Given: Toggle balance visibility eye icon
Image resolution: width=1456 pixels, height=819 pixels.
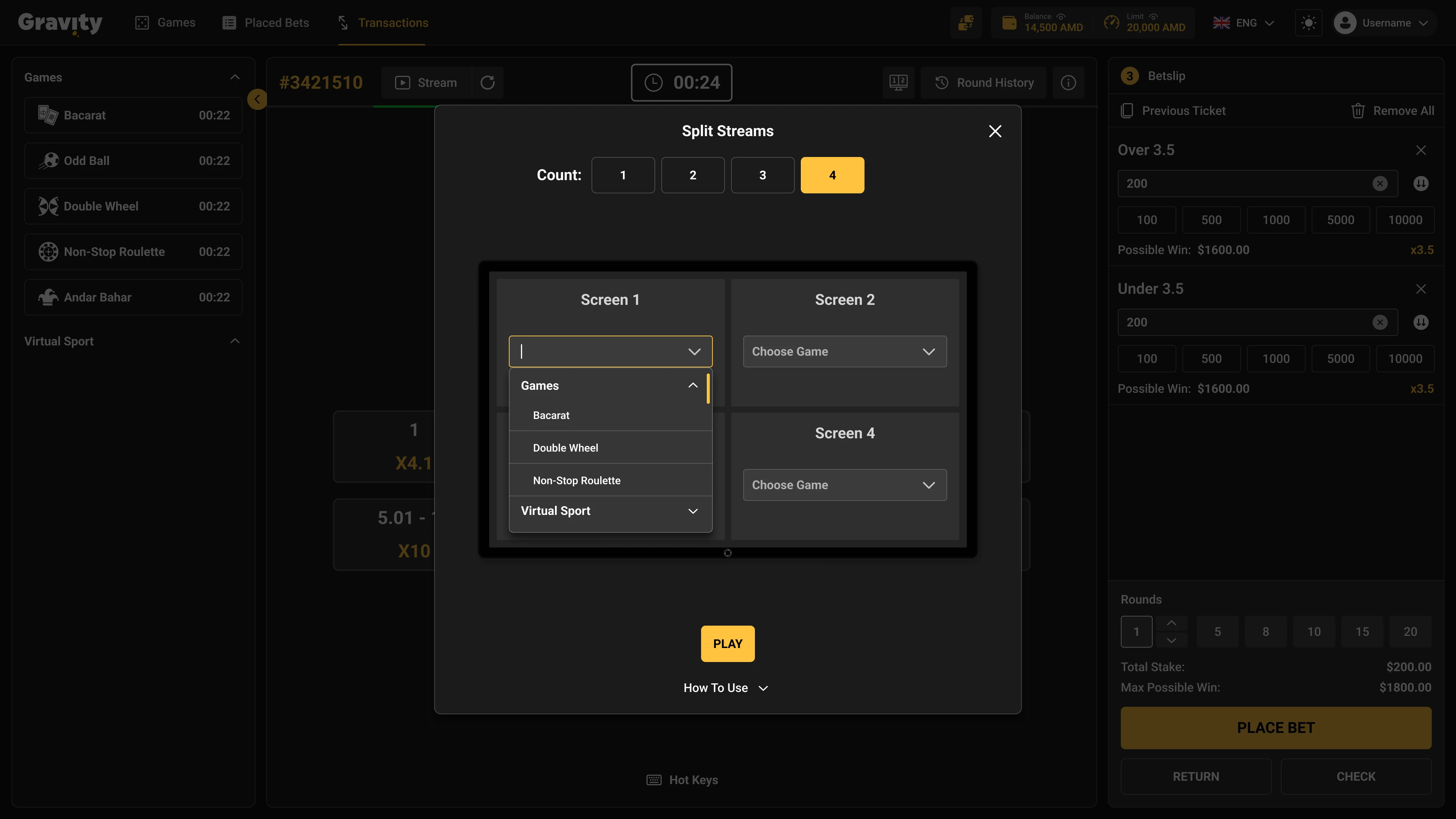Looking at the screenshot, I should tap(1061, 16).
